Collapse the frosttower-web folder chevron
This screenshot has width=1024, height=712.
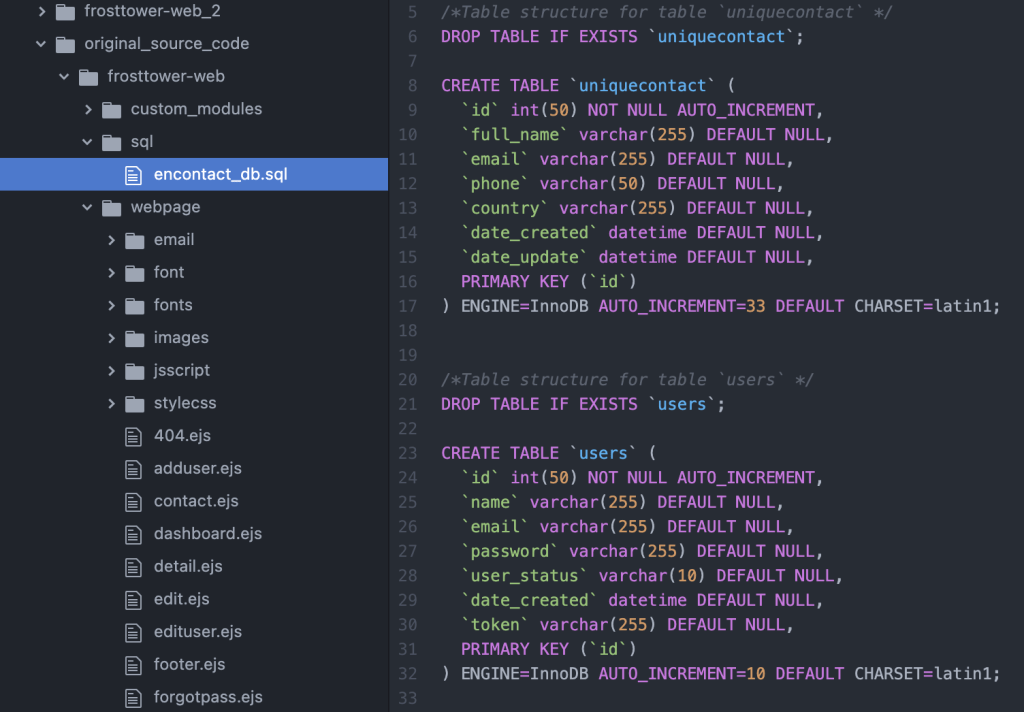click(x=64, y=77)
